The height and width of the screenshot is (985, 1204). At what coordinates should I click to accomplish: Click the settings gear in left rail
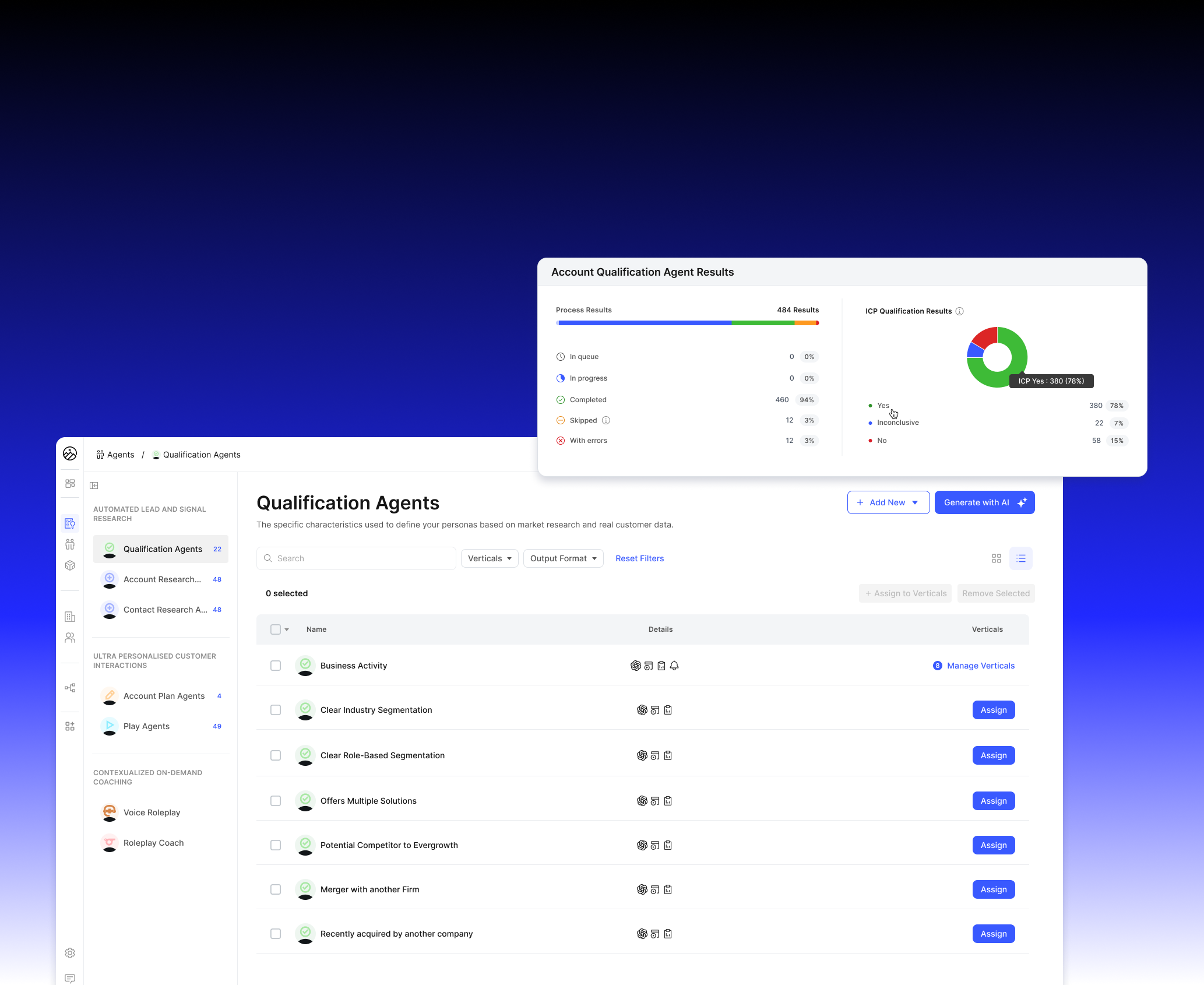point(70,953)
